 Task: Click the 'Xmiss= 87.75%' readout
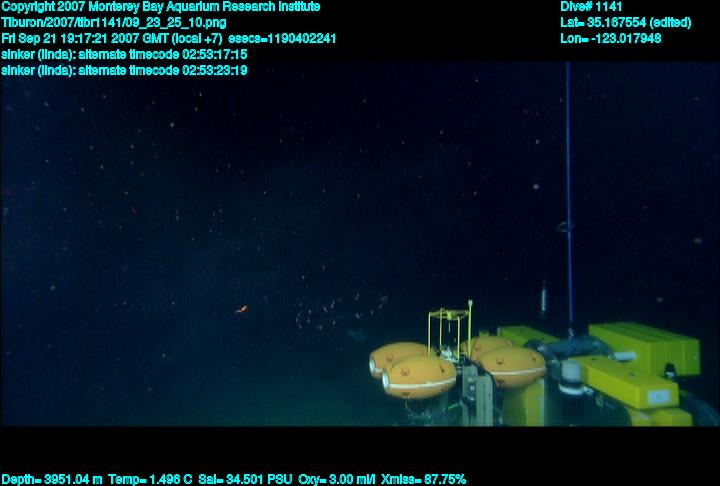tap(423, 480)
